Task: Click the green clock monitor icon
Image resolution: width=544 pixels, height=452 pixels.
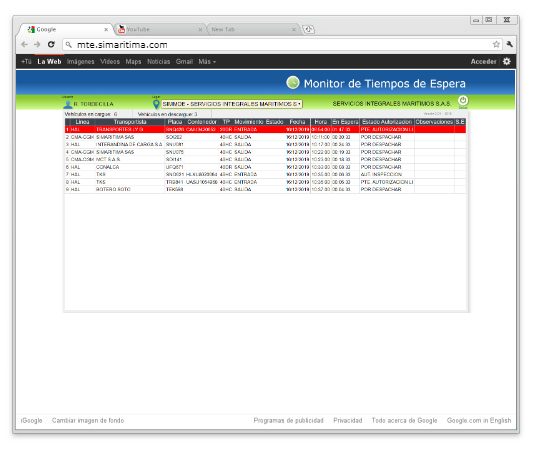Action: coord(293,83)
